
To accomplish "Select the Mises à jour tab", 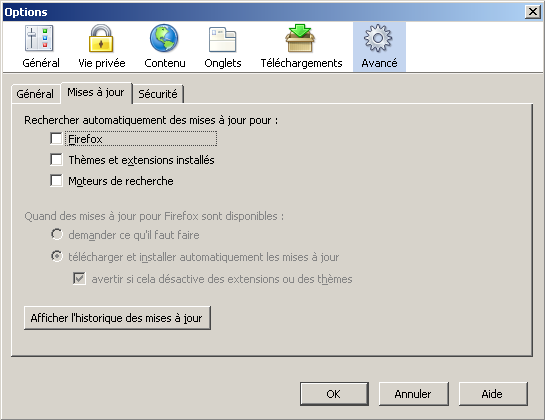I will [96, 92].
